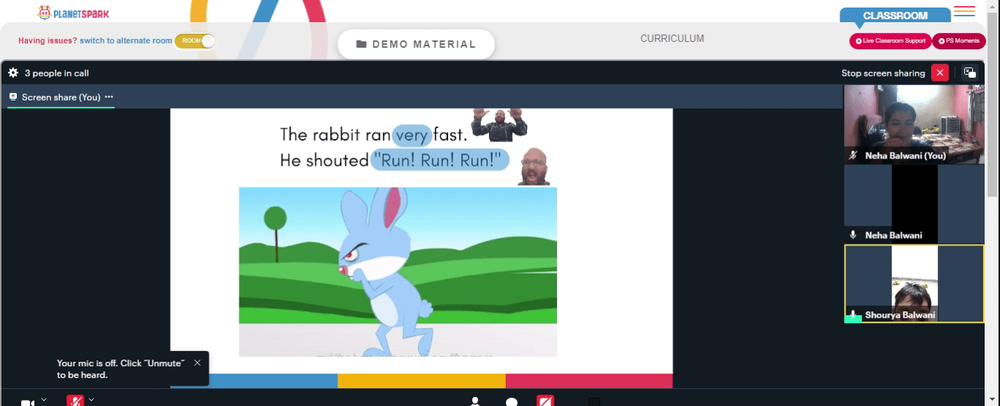1000x406 pixels.
Task: Follow the switch to alternate room link
Action: (x=126, y=41)
